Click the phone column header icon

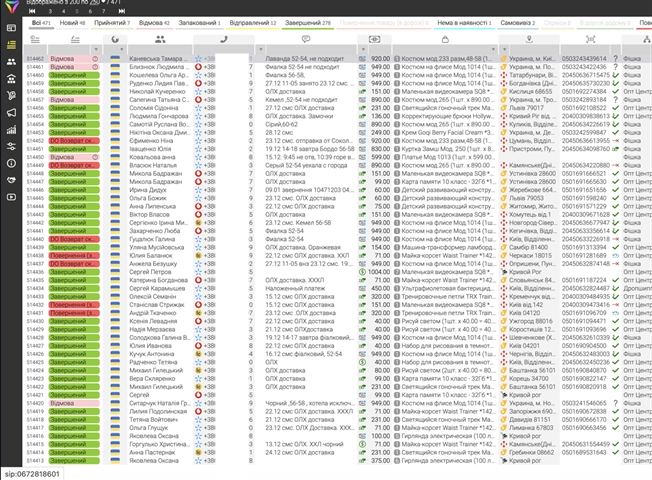224,38
